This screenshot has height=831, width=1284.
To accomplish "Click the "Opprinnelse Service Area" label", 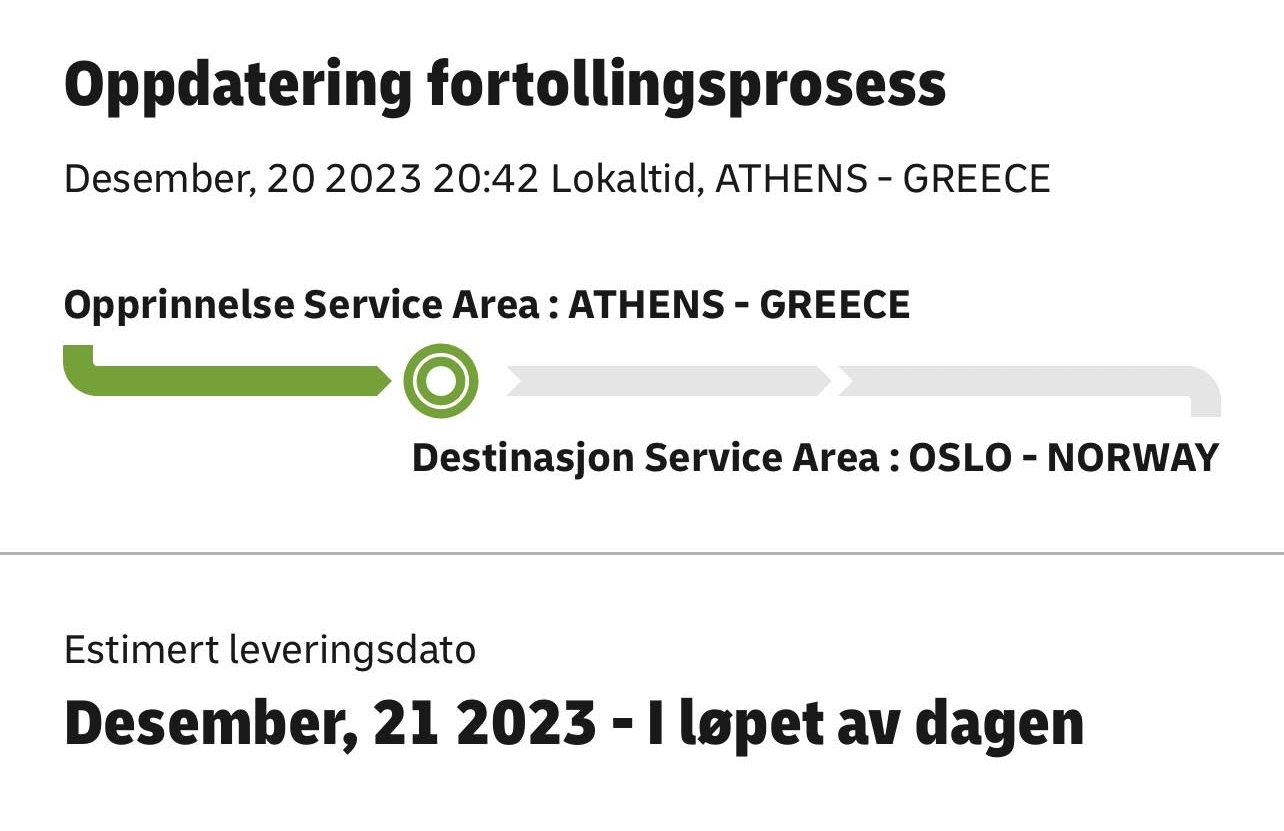I will [x=301, y=304].
